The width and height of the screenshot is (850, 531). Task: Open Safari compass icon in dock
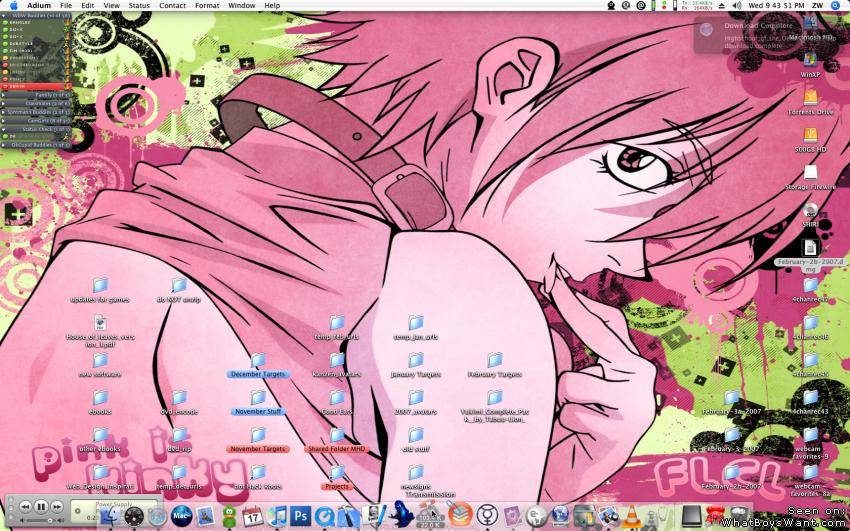pos(157,516)
